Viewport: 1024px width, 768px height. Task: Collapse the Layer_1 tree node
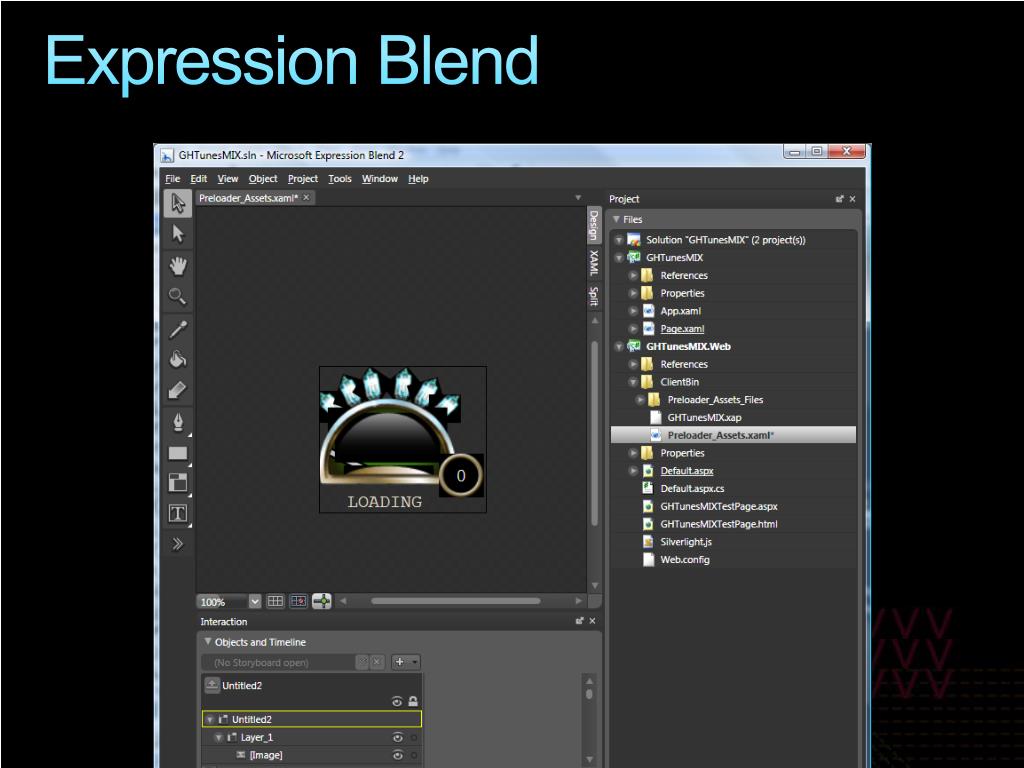(x=219, y=737)
